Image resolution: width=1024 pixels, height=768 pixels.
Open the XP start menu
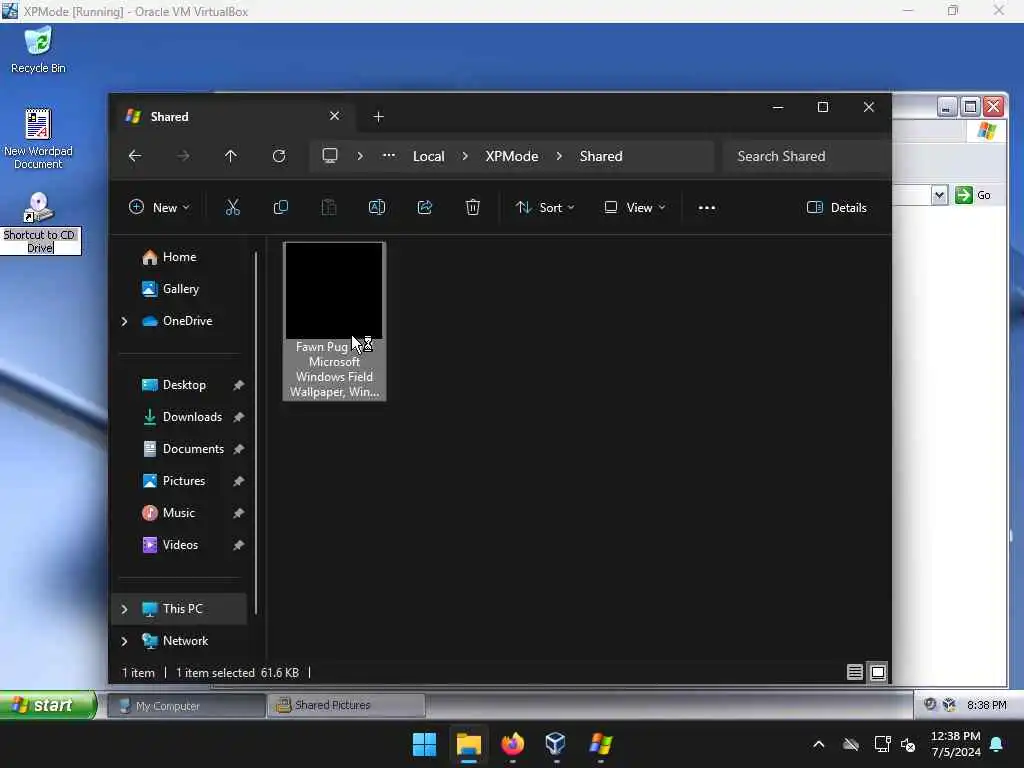(48, 705)
